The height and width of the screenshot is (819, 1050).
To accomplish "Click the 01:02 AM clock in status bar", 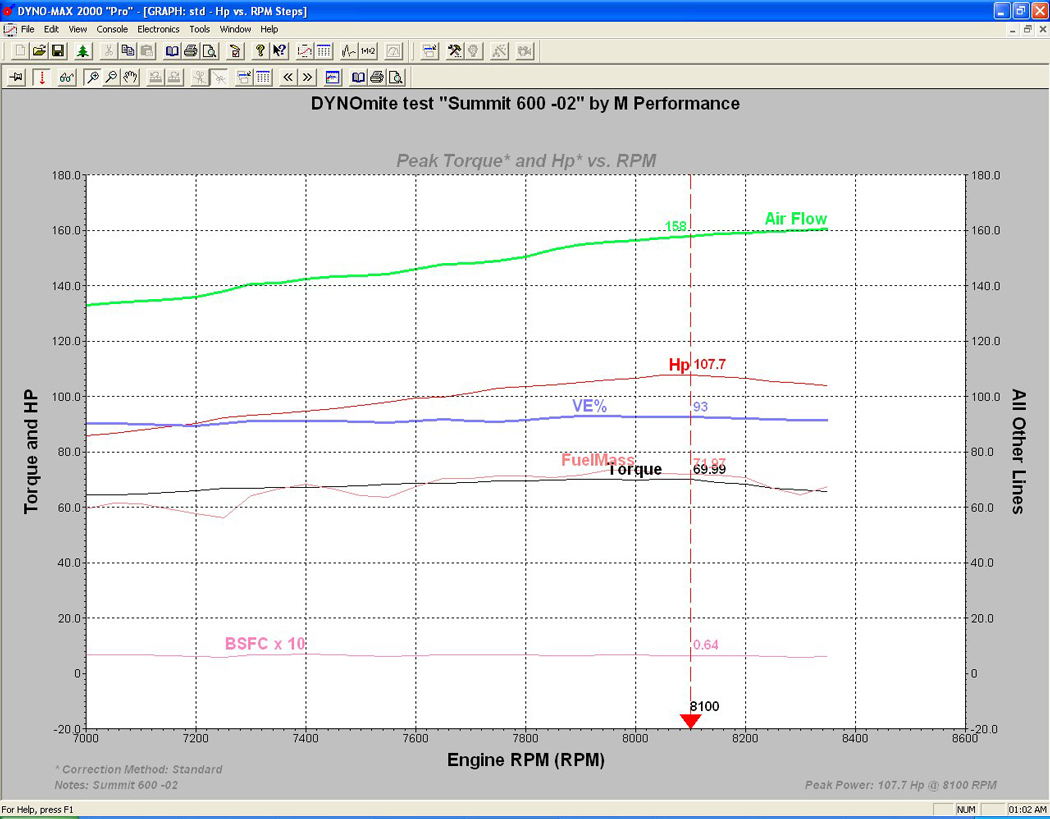I will pos(1027,810).
